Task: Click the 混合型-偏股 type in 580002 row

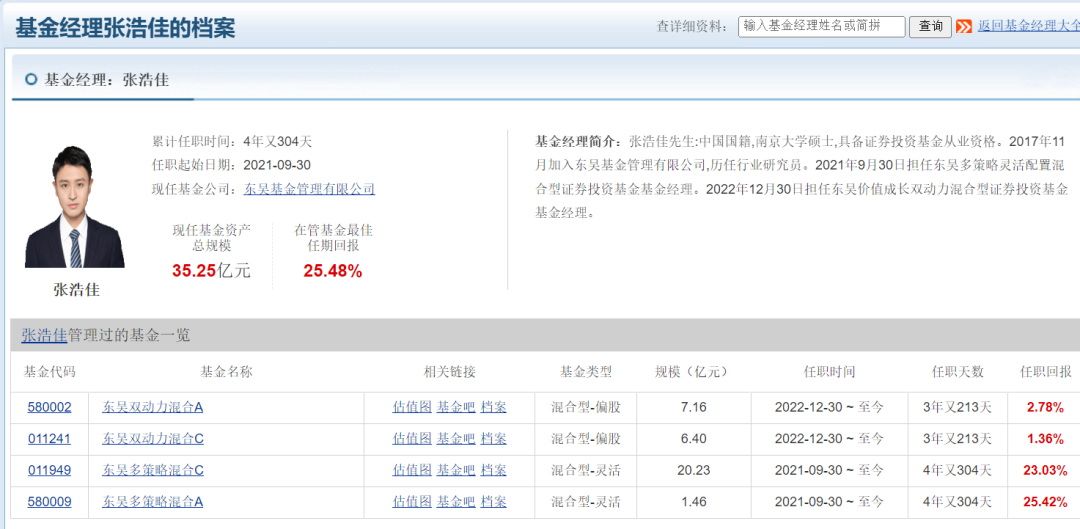Action: [x=585, y=407]
